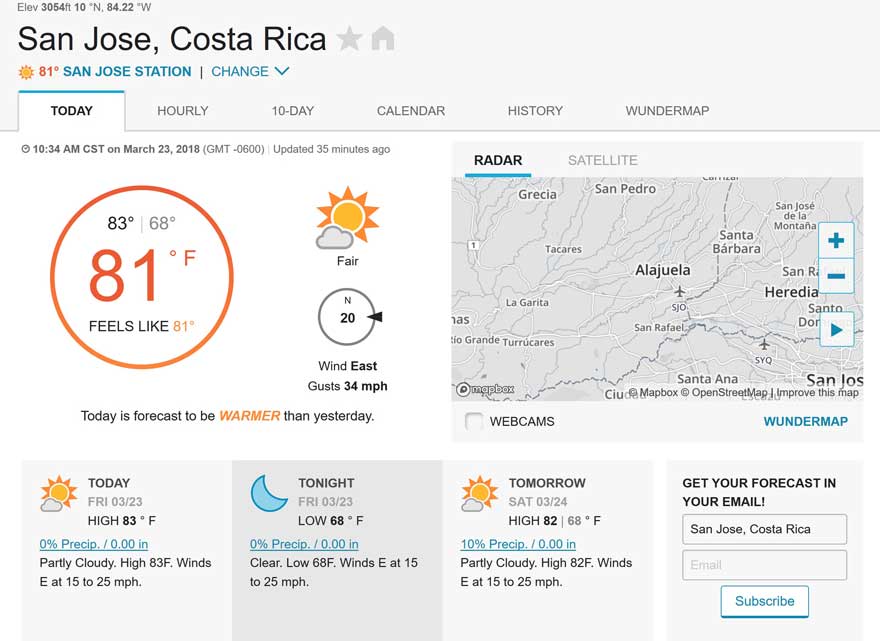Open the San Jose Station link
Image resolution: width=880 pixels, height=641 pixels.
coord(127,72)
